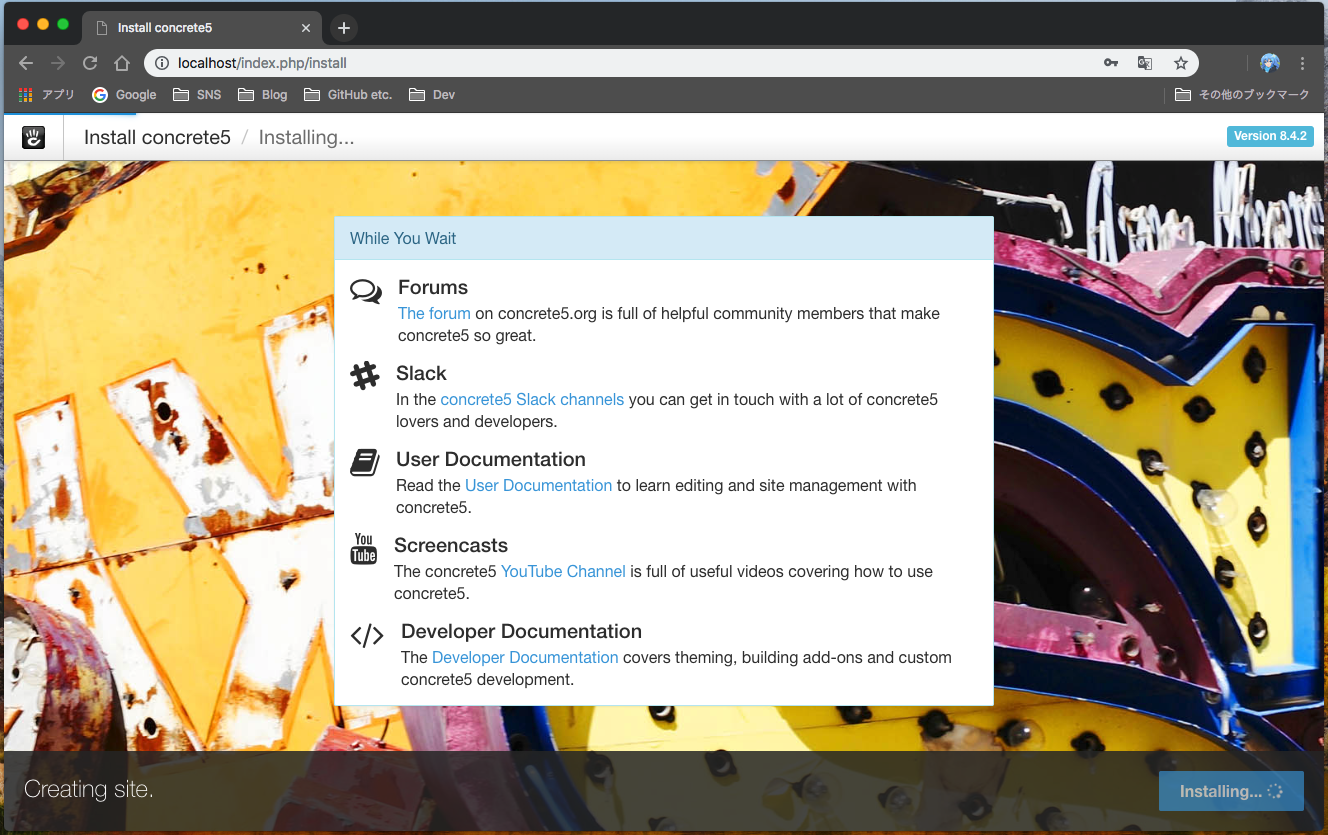Click the Forums speech bubbles icon
Image resolution: width=1328 pixels, height=835 pixels.
coord(366,292)
